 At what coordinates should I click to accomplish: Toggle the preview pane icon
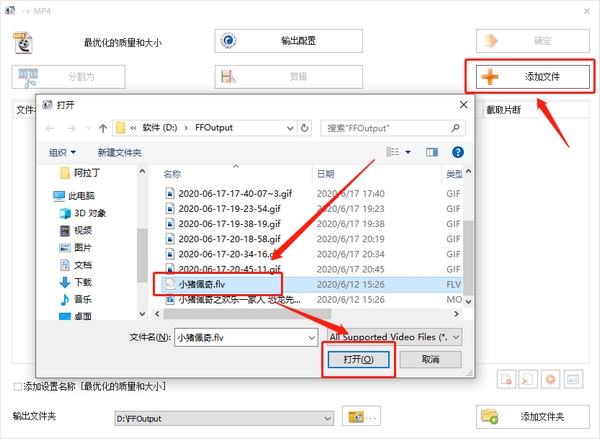tap(432, 152)
